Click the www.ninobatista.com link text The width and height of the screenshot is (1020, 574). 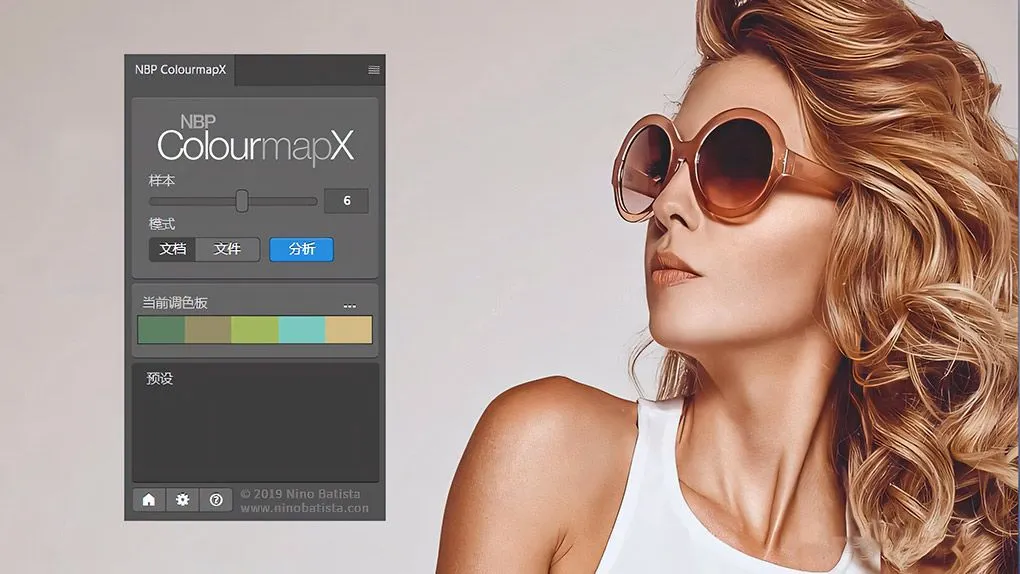pyautogui.click(x=304, y=508)
